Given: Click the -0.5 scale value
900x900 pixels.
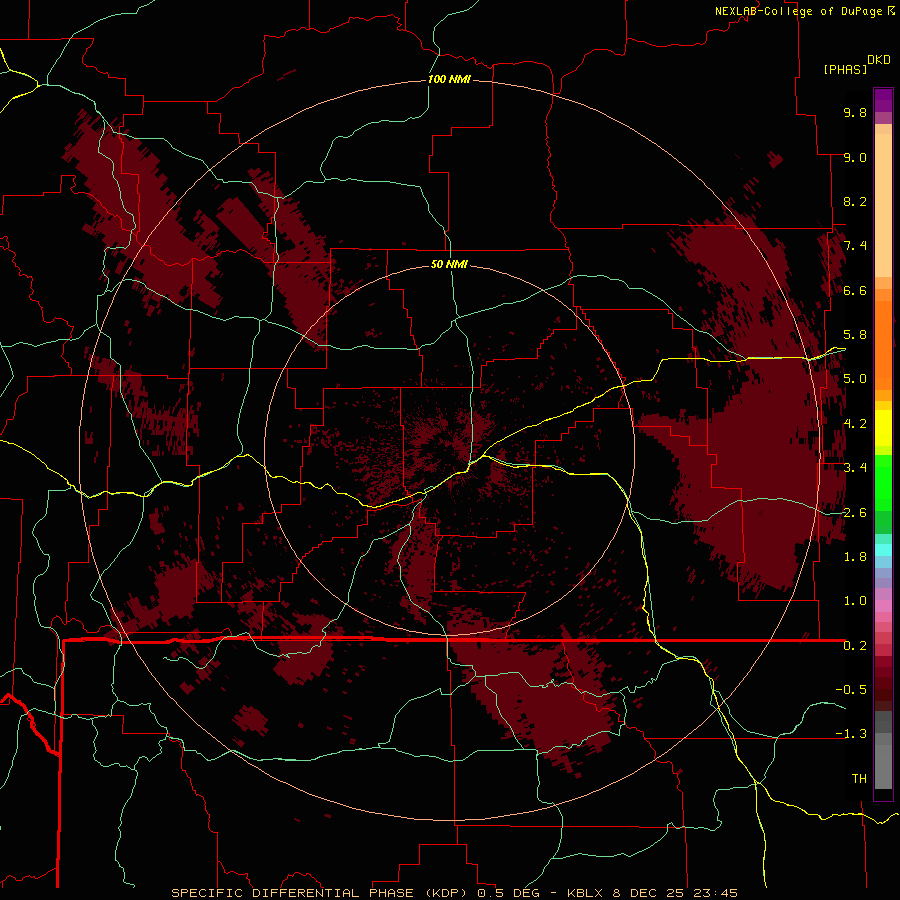Looking at the screenshot, I should (851, 689).
